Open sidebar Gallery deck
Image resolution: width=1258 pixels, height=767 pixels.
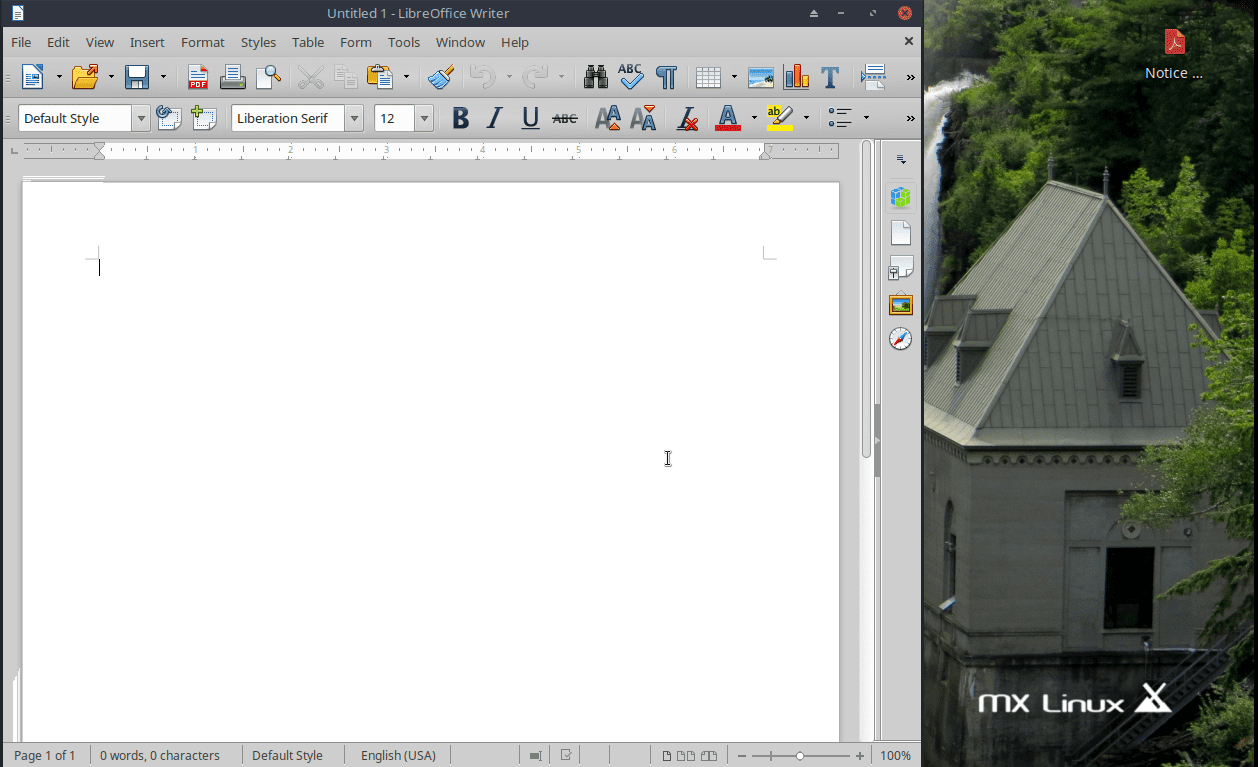(x=901, y=304)
